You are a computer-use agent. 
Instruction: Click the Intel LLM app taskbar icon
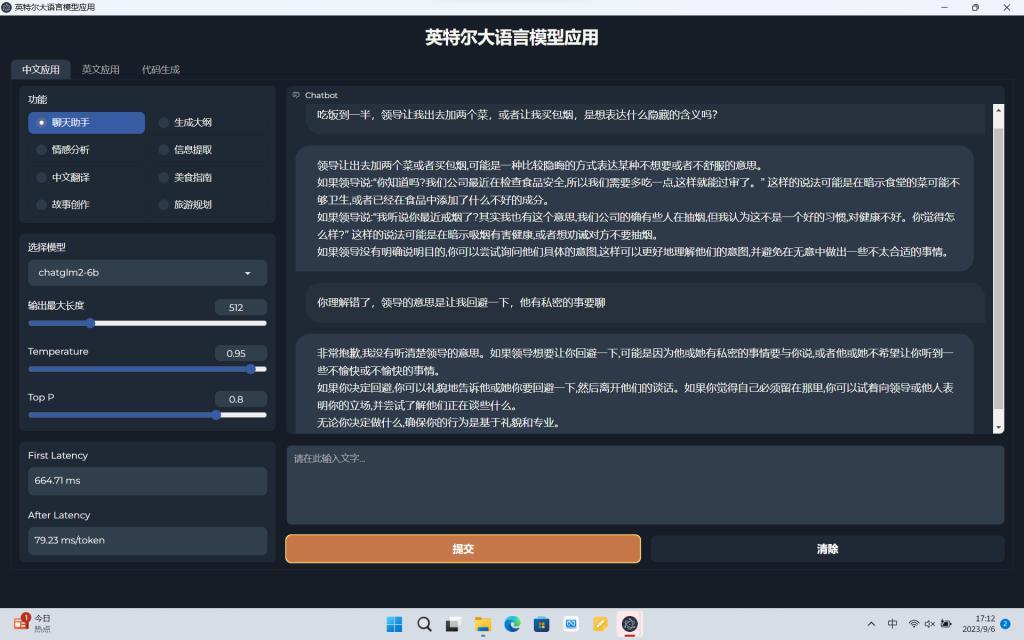(630, 624)
